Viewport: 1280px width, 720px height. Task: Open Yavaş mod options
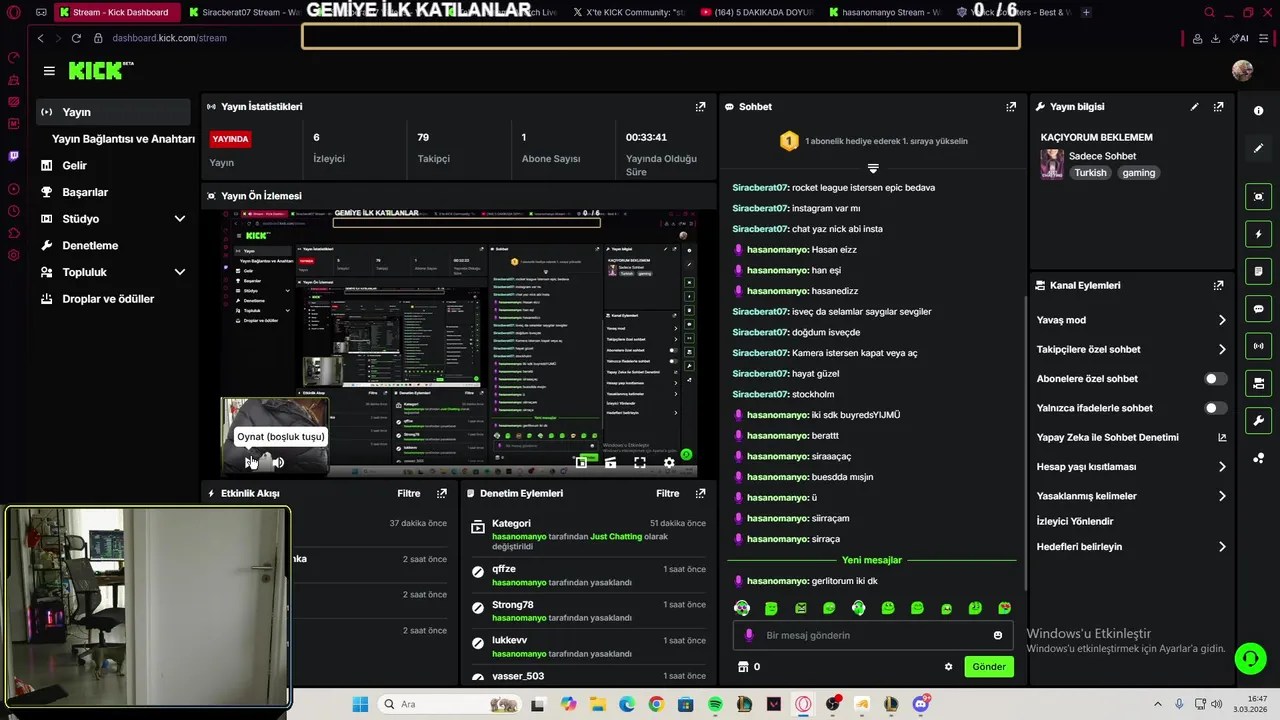1130,320
